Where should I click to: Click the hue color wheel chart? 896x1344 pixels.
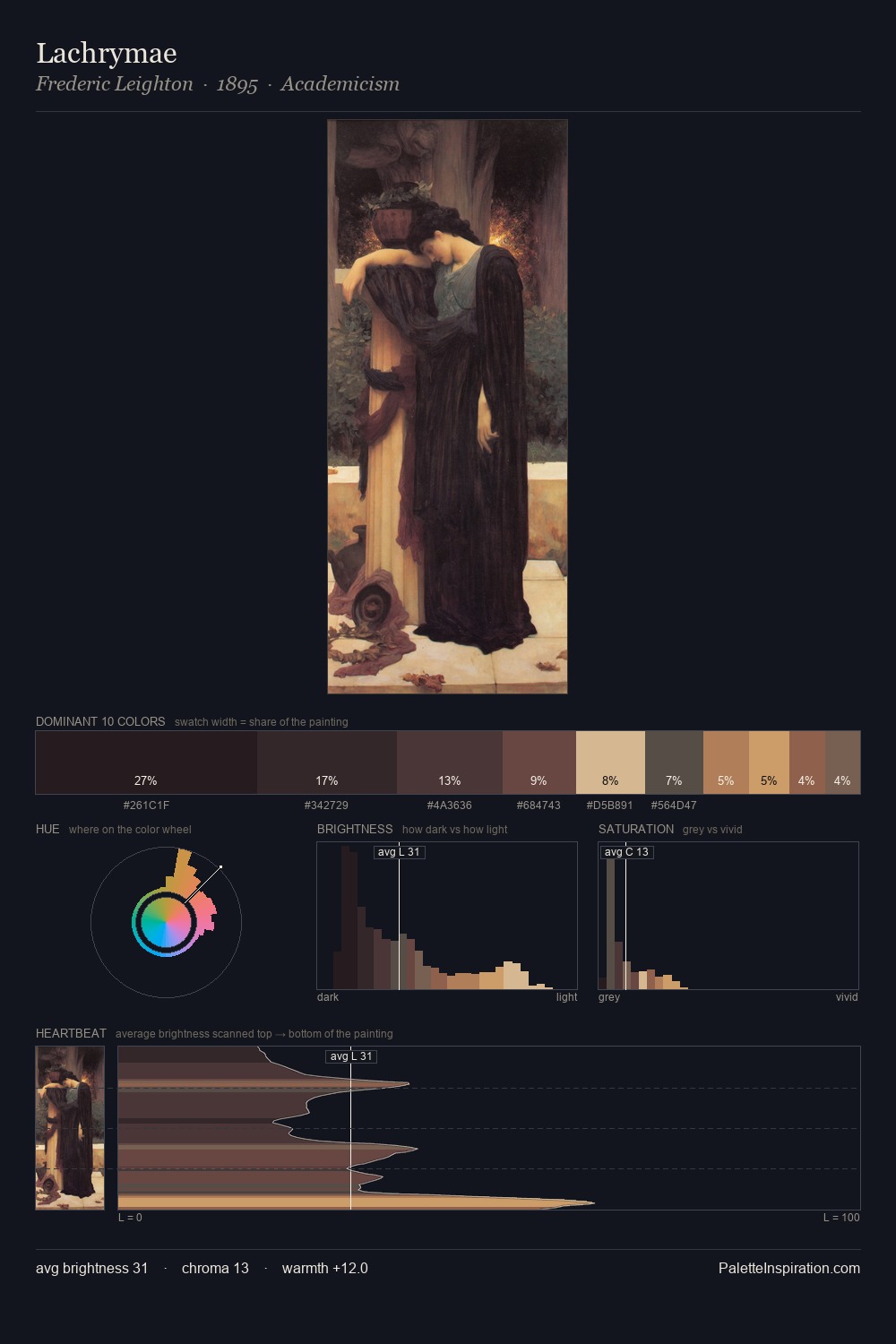tap(166, 922)
